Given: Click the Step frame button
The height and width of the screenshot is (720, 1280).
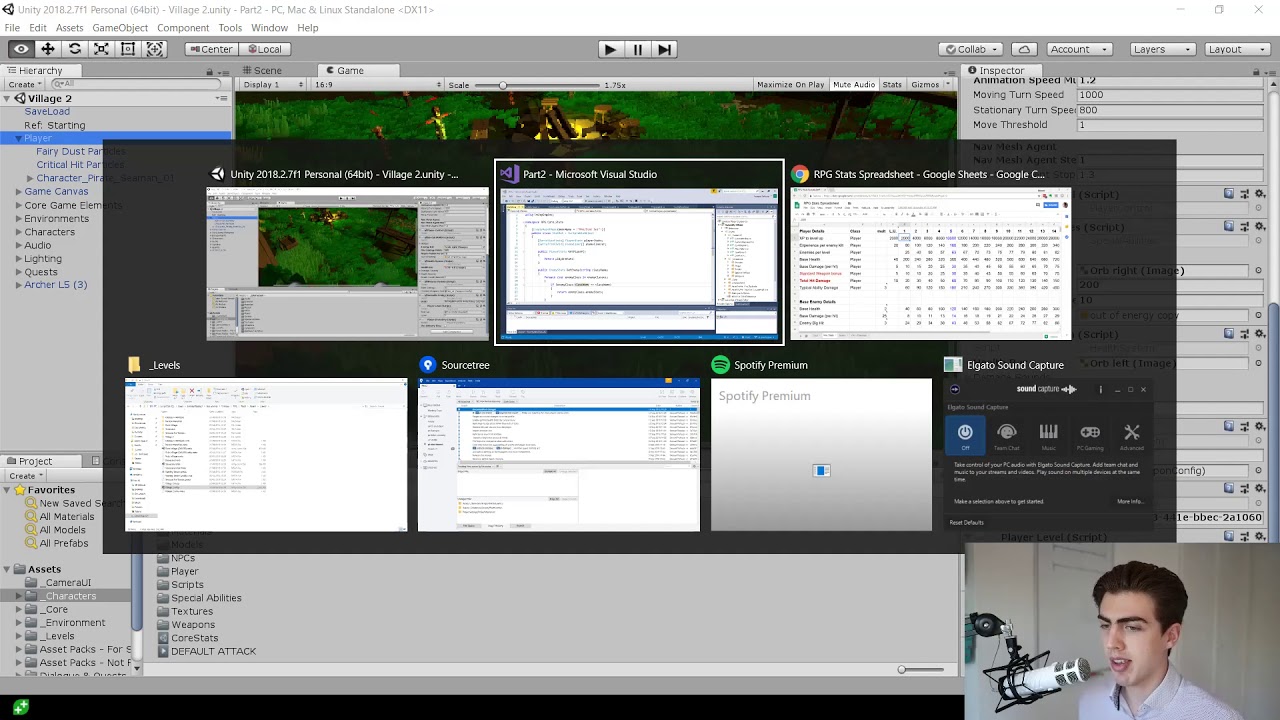Looking at the screenshot, I should point(664,49).
